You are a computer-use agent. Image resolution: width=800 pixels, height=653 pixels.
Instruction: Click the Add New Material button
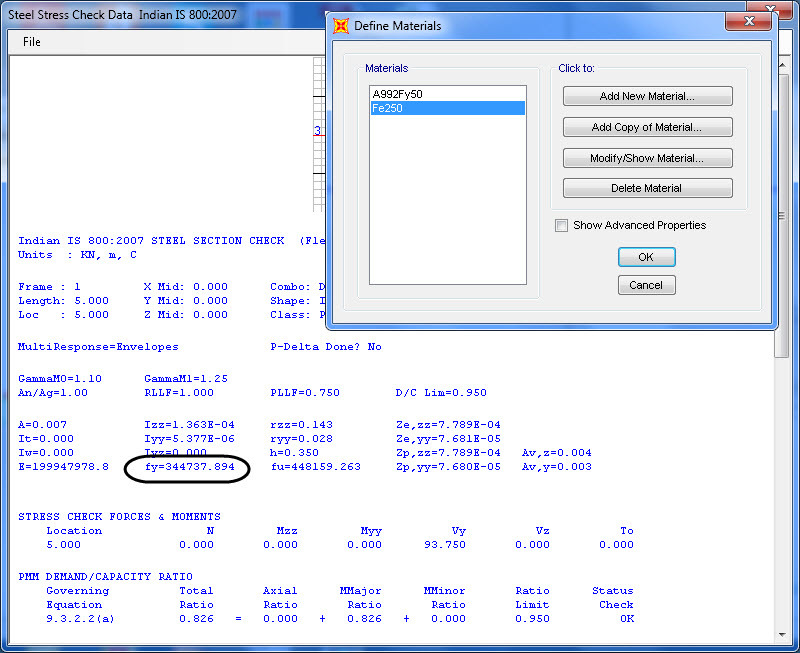tap(647, 96)
